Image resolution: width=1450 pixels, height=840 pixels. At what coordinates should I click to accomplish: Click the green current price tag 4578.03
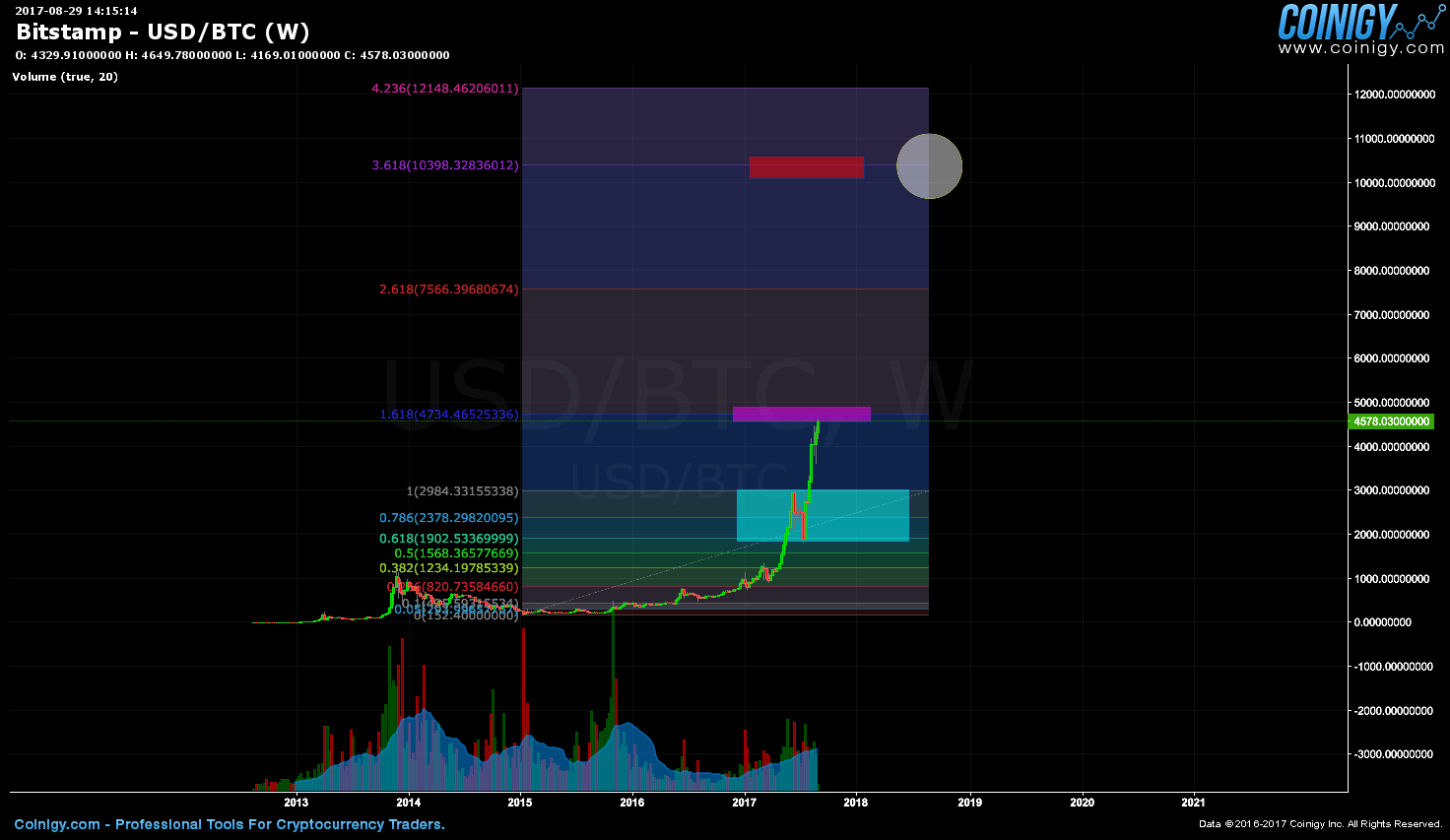click(x=1391, y=421)
